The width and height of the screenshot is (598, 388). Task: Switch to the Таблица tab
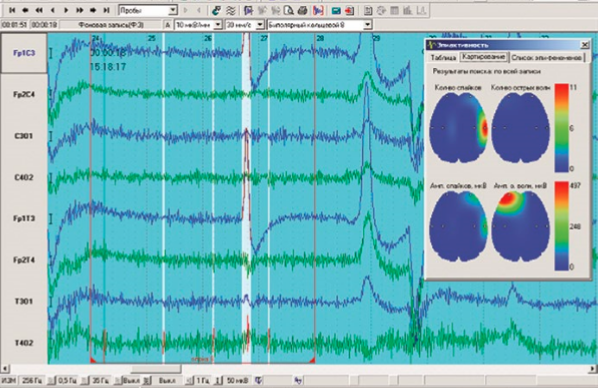(443, 58)
